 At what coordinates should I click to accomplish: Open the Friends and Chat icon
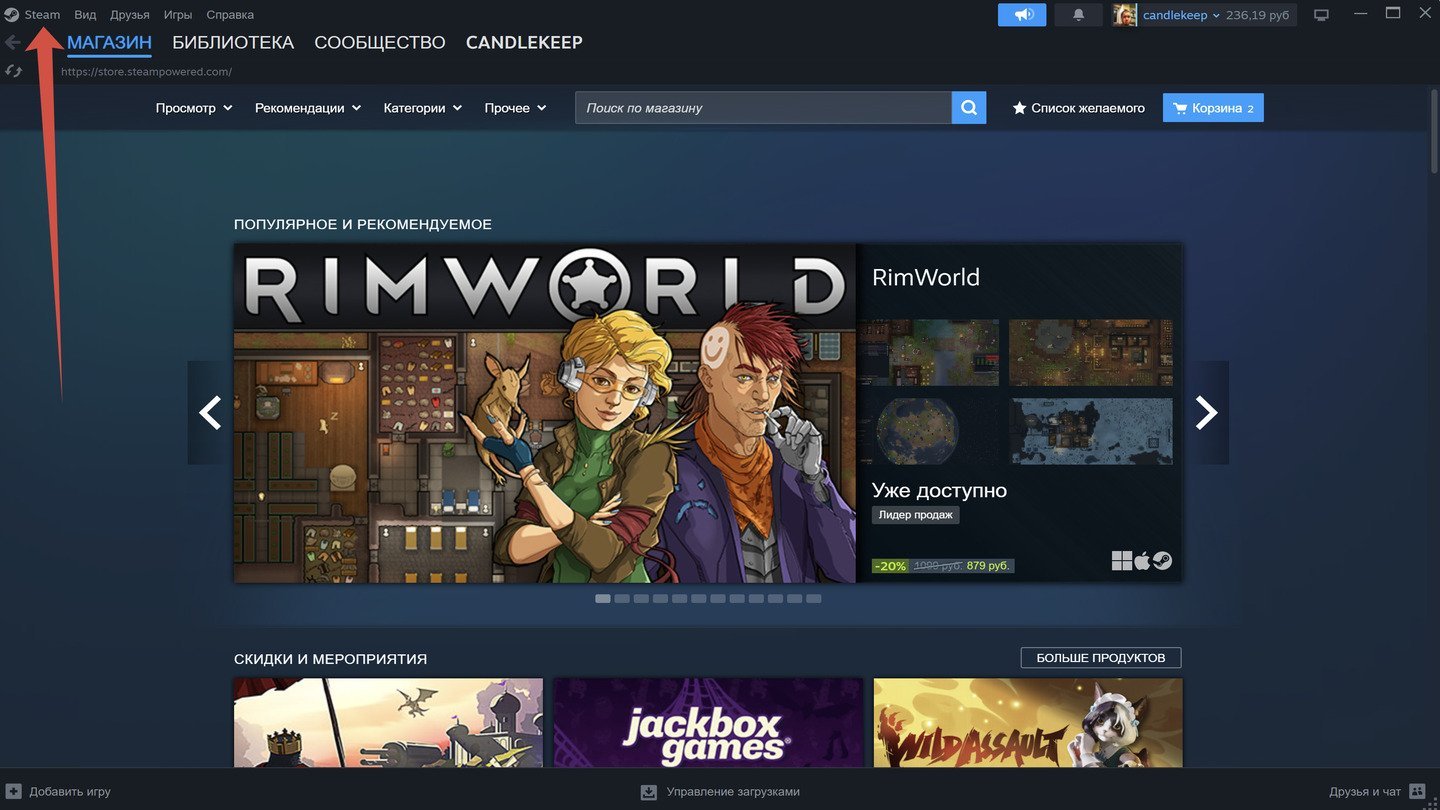(1417, 791)
